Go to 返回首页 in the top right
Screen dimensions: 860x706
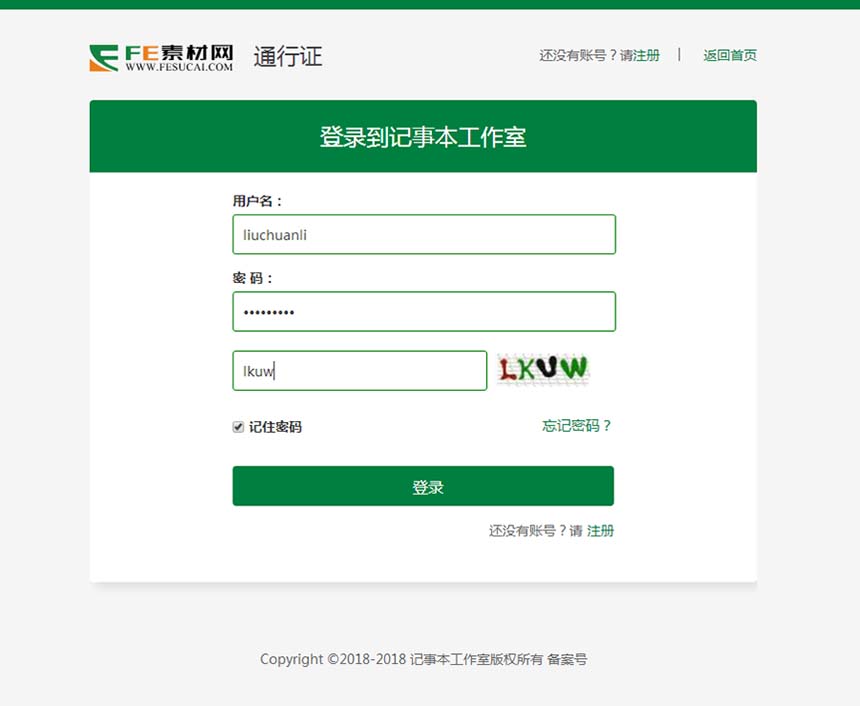[730, 55]
